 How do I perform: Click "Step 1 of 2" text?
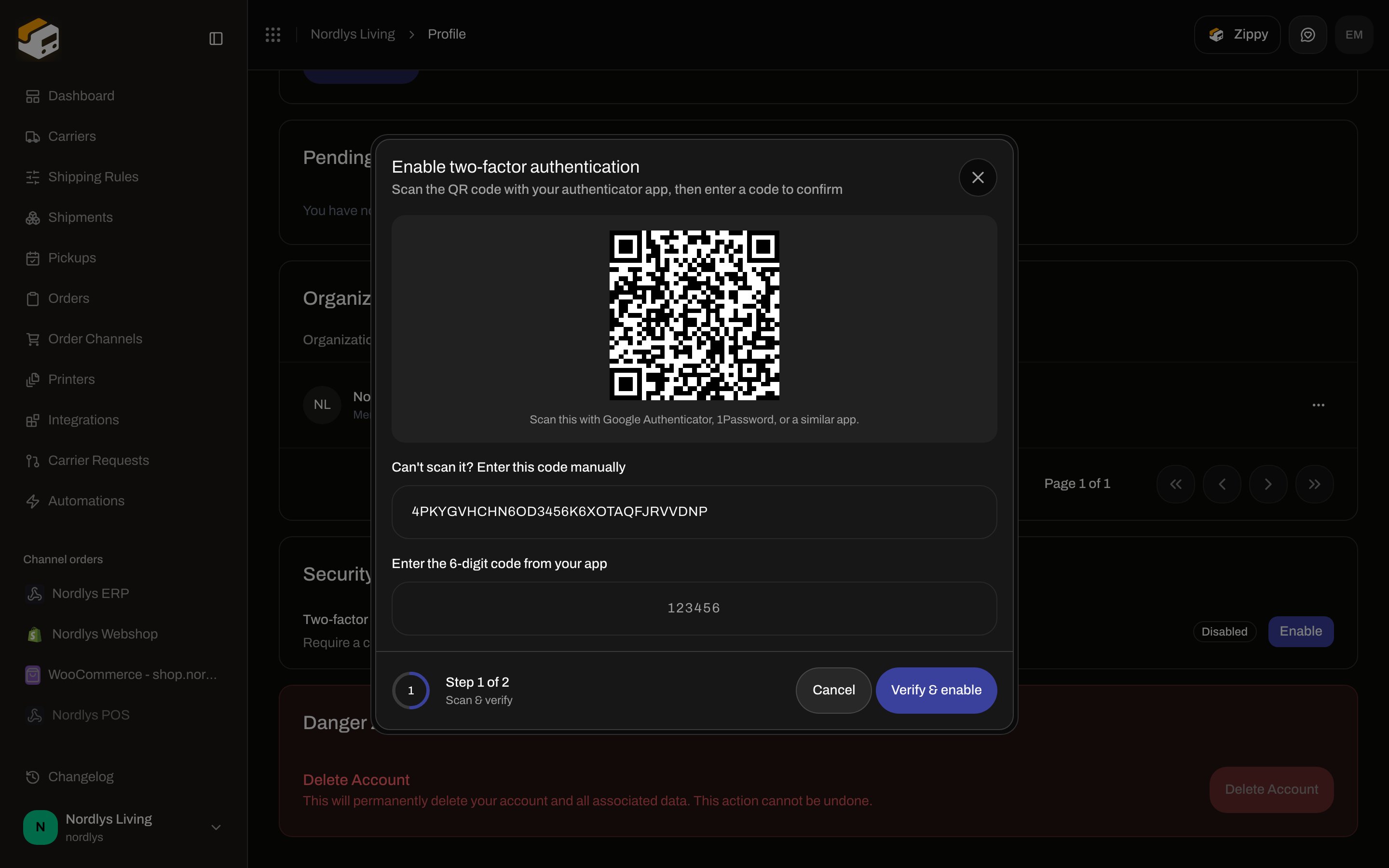coord(477,682)
